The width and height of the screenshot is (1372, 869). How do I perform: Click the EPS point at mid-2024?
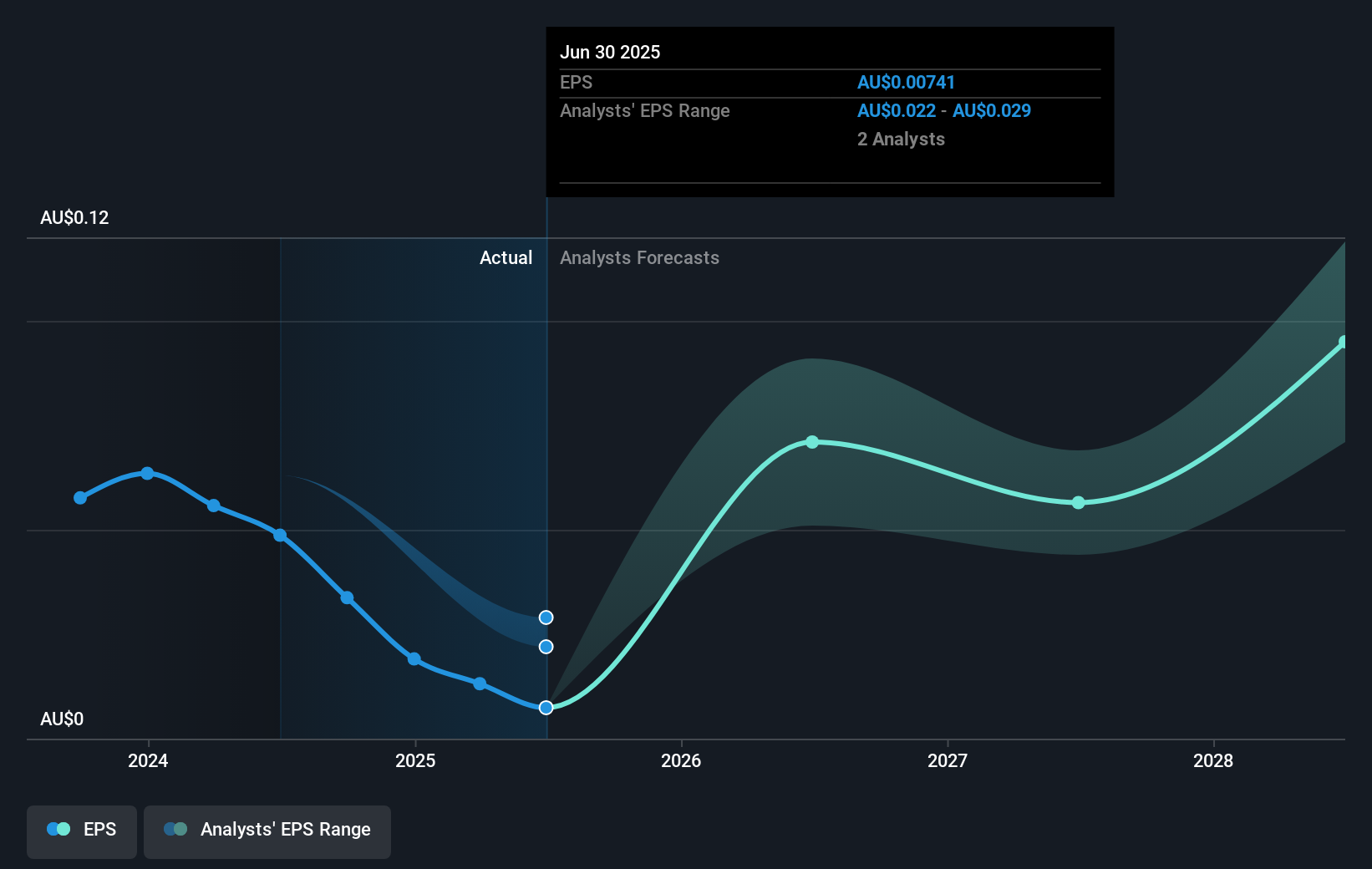[x=280, y=536]
